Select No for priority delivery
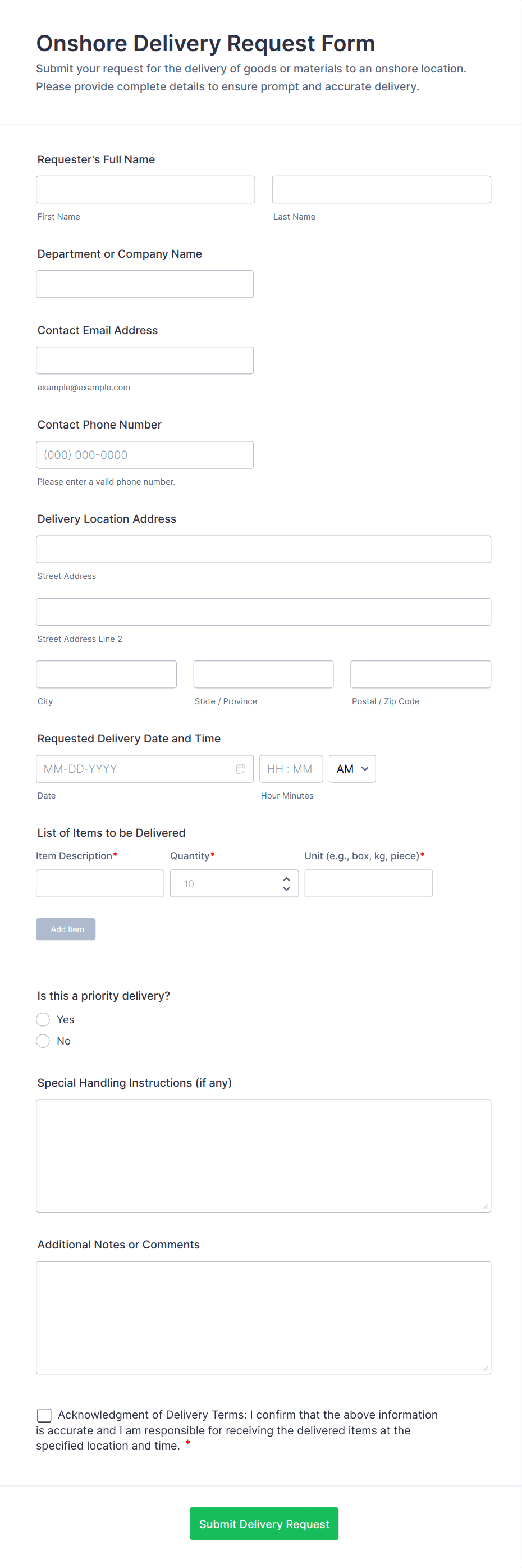Image resolution: width=522 pixels, height=1568 pixels. (43, 1041)
